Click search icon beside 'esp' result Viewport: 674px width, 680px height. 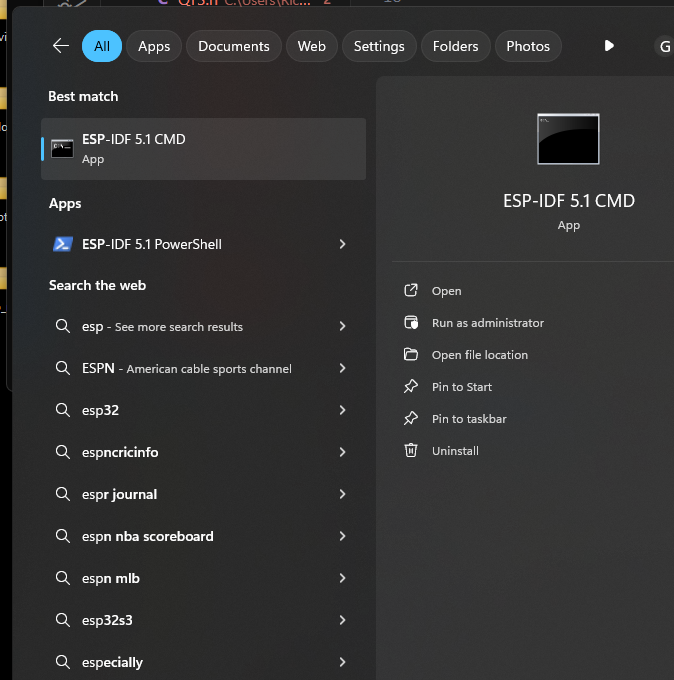point(62,326)
